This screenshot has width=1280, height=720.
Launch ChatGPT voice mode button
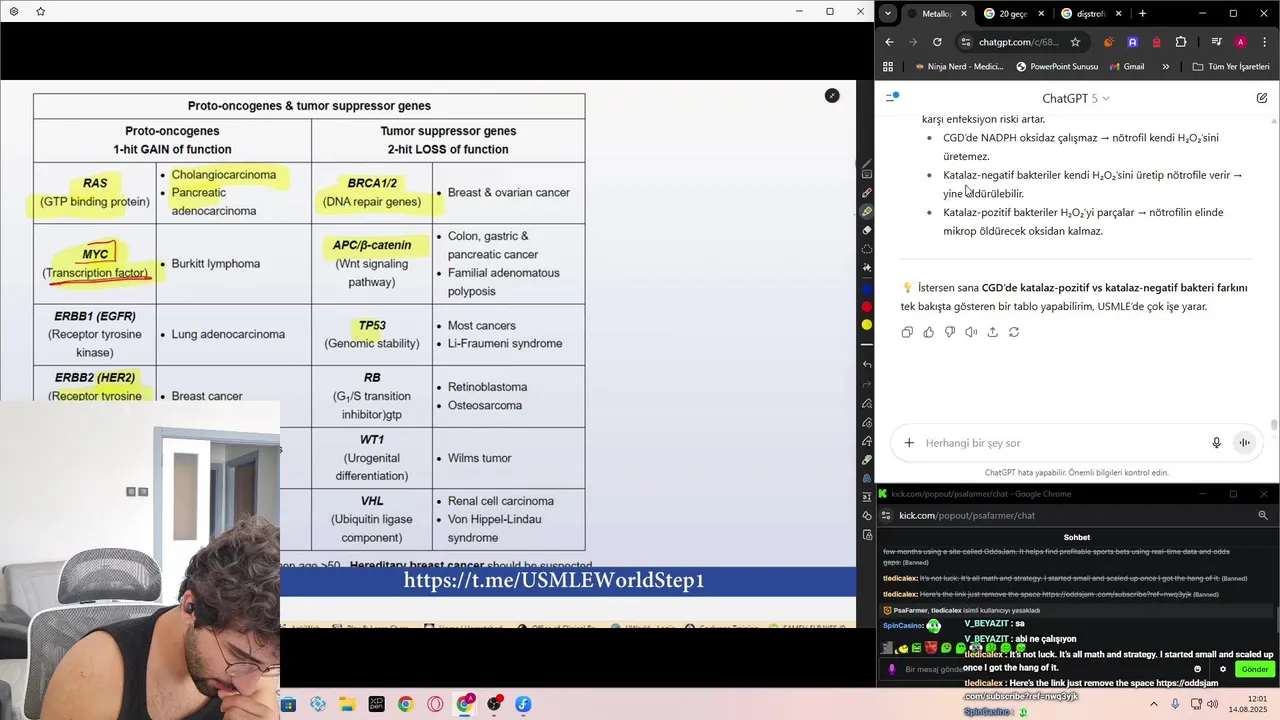(x=1244, y=443)
